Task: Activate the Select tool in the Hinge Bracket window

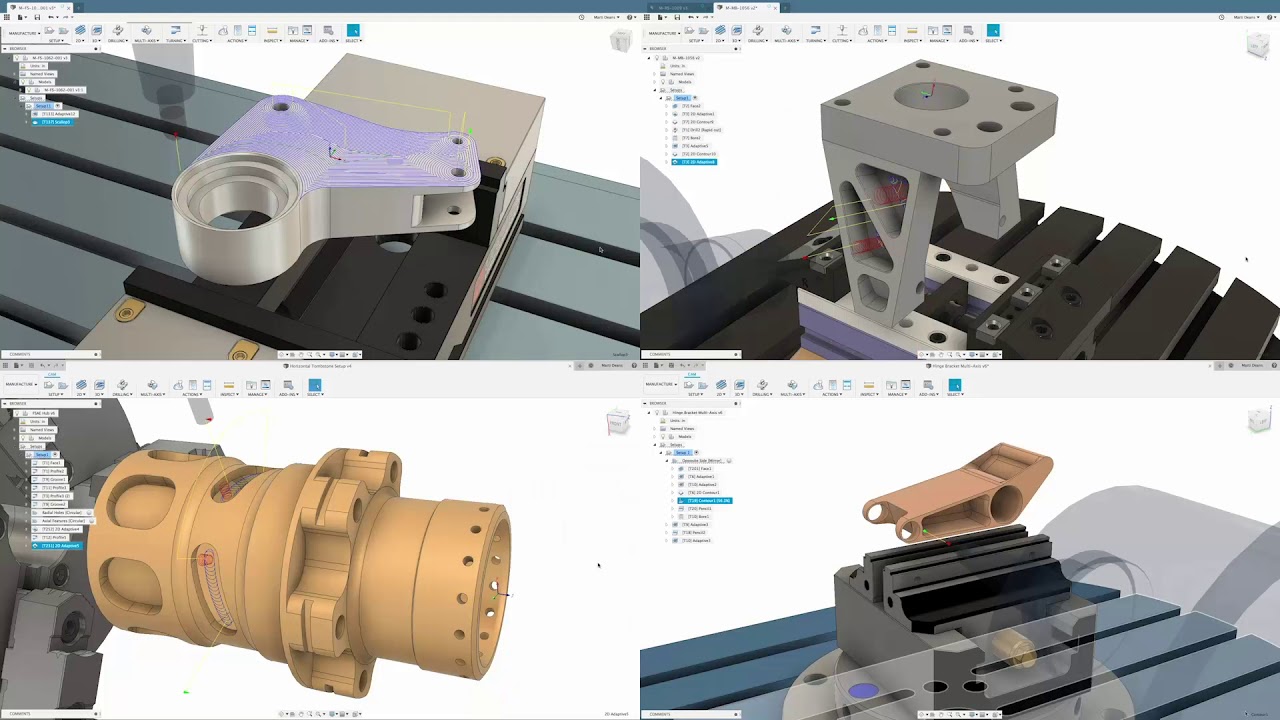Action: [x=955, y=386]
